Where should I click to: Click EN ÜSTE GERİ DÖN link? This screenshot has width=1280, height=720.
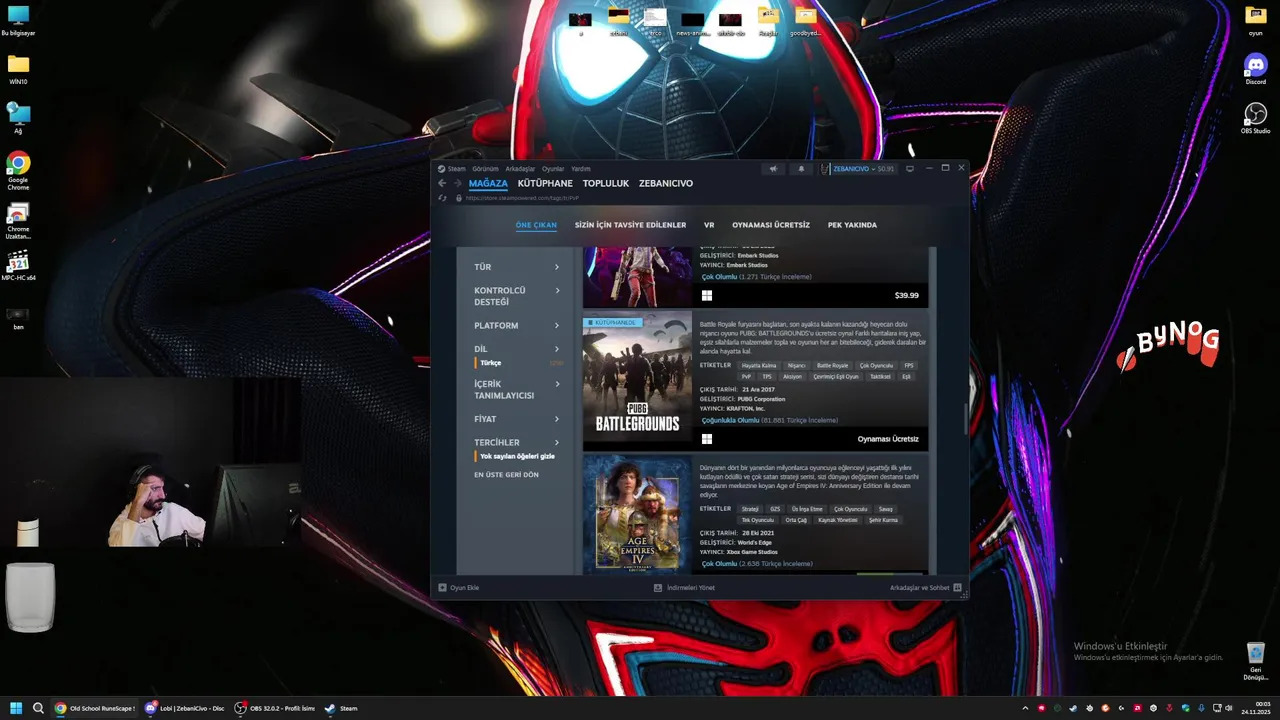click(506, 474)
